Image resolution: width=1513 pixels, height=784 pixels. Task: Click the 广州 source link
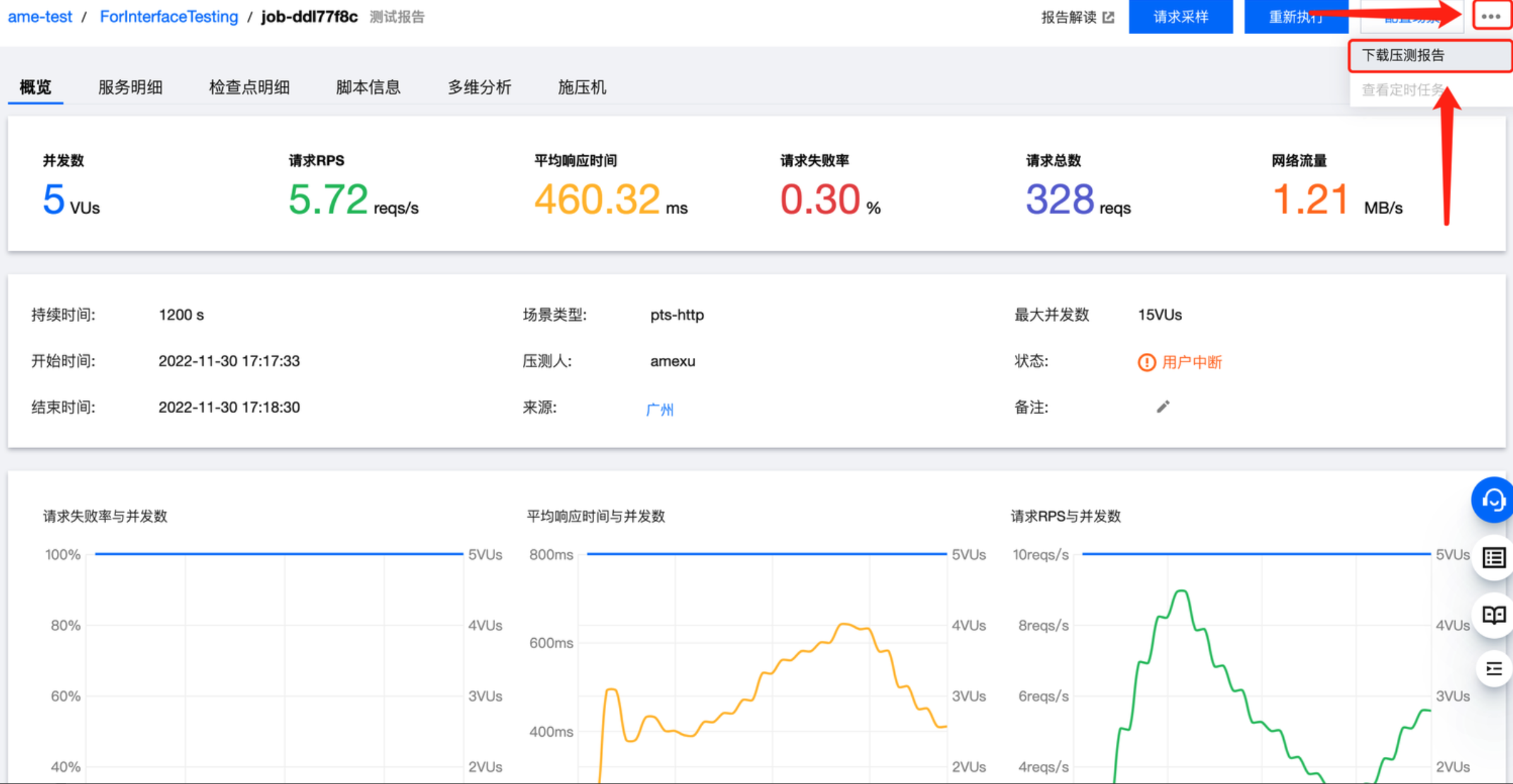click(659, 409)
